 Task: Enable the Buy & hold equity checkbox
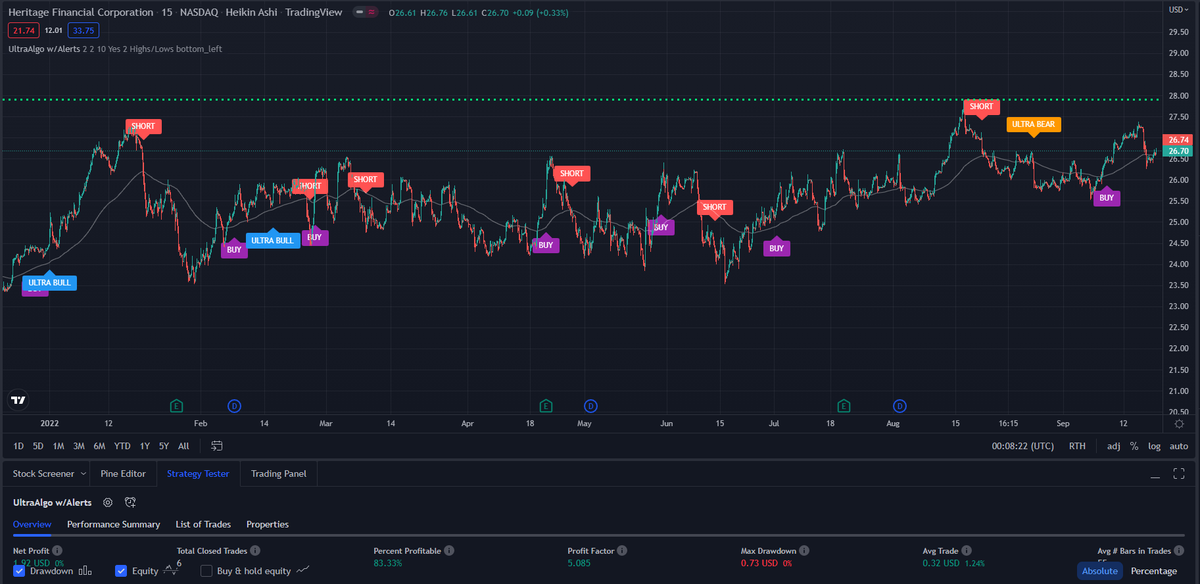[207, 571]
